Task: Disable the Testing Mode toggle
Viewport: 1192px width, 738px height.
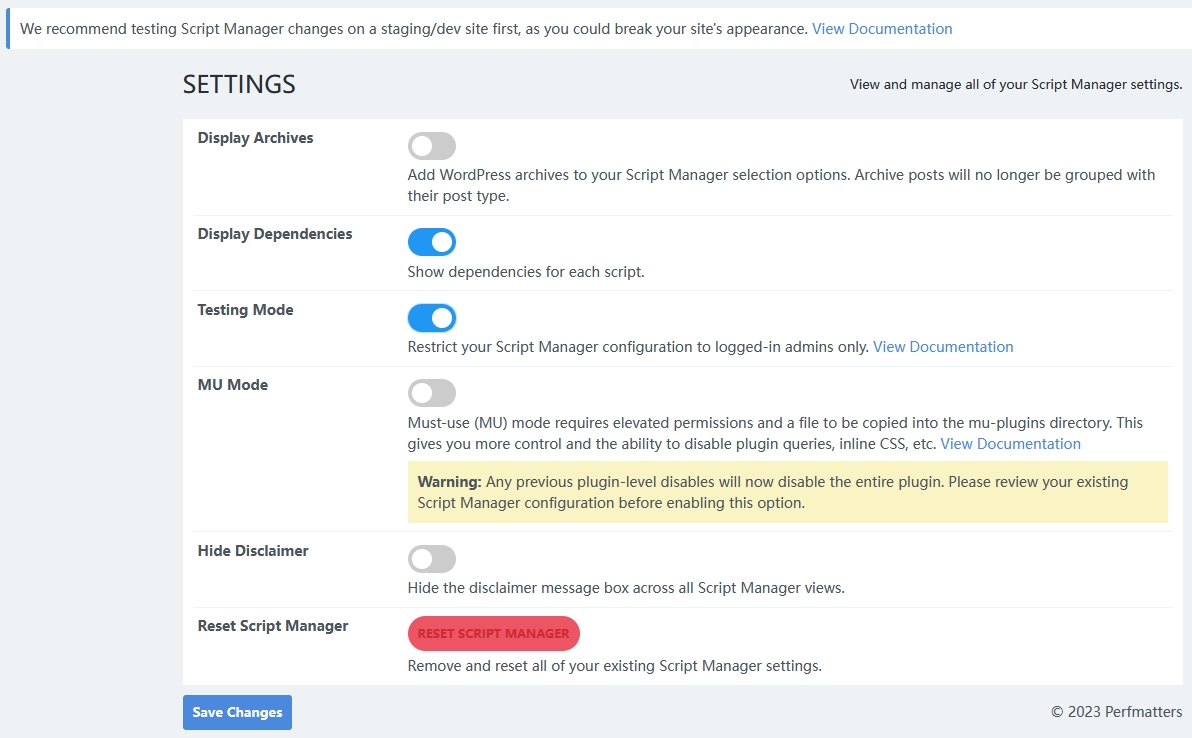Action: click(431, 318)
